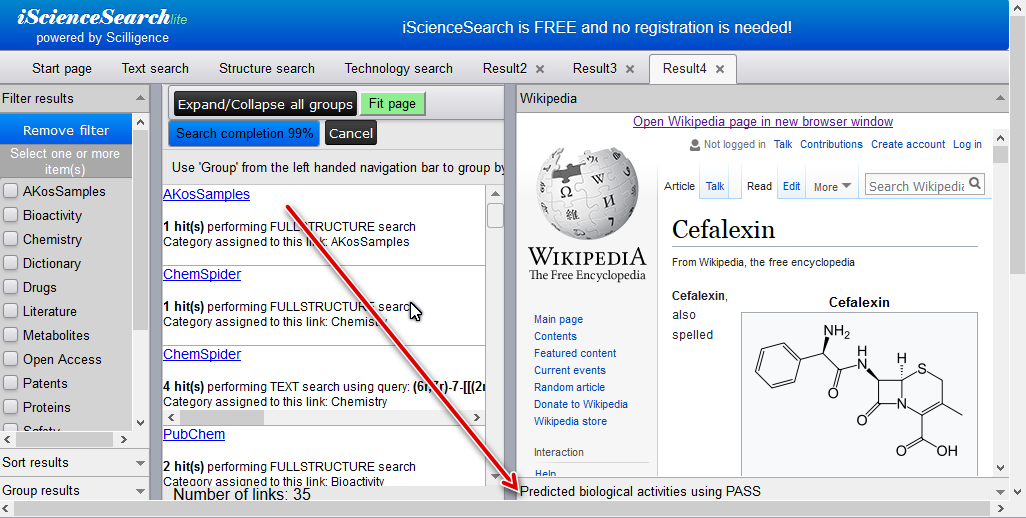Open the Random article link

tap(569, 387)
